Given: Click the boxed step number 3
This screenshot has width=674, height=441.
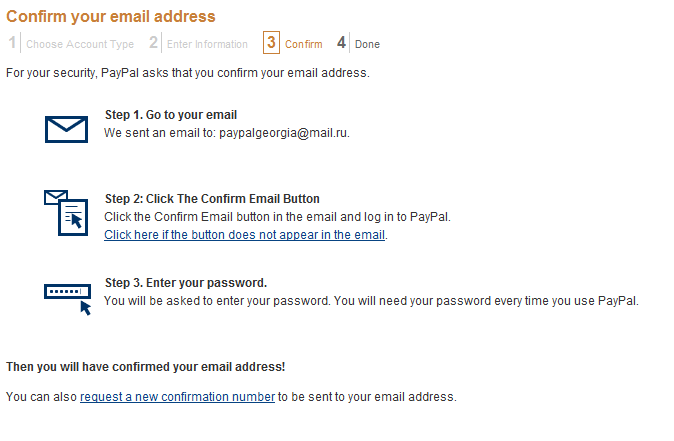Looking at the screenshot, I should (271, 43).
